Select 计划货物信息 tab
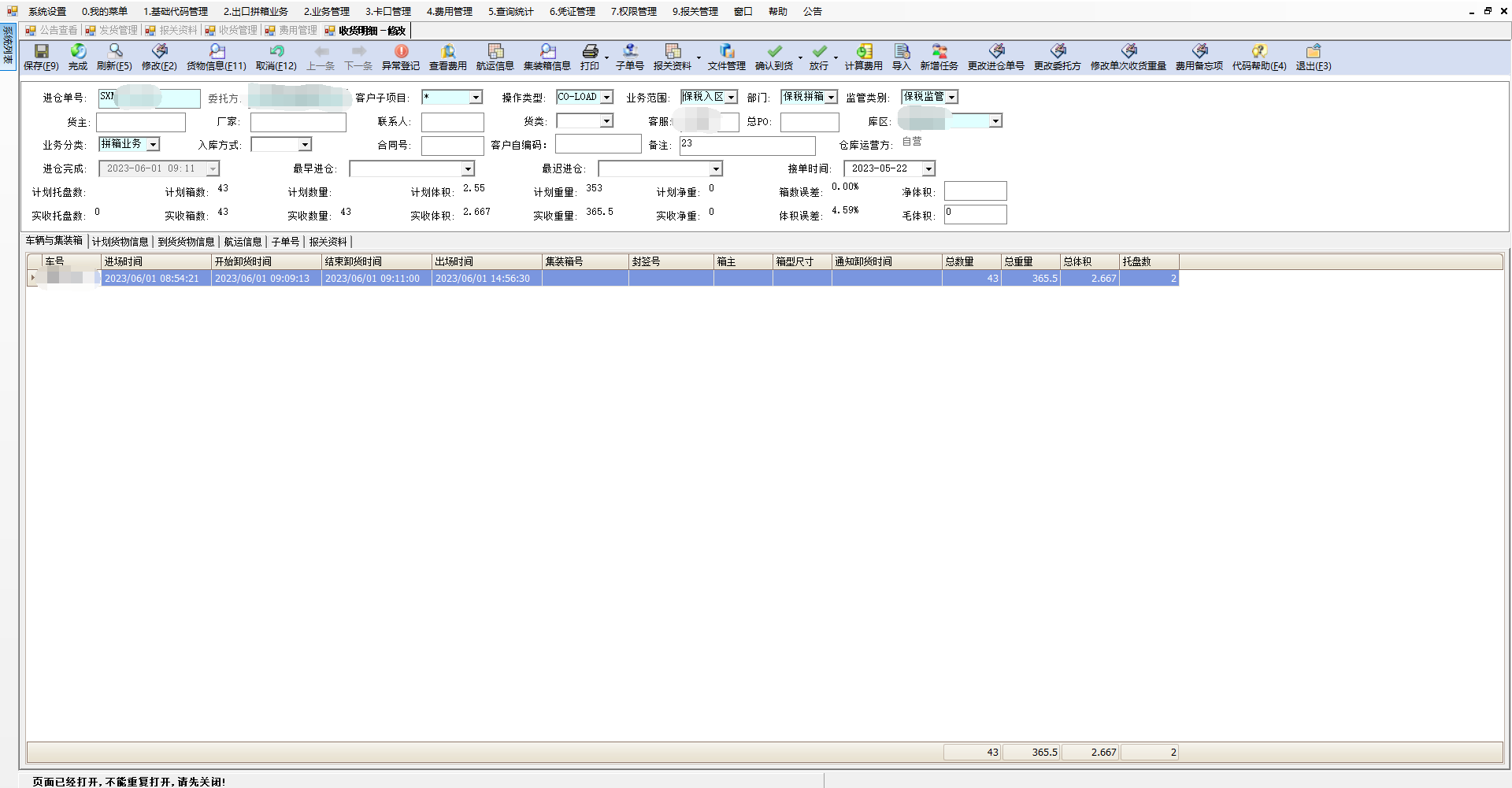1512x788 pixels. point(120,242)
